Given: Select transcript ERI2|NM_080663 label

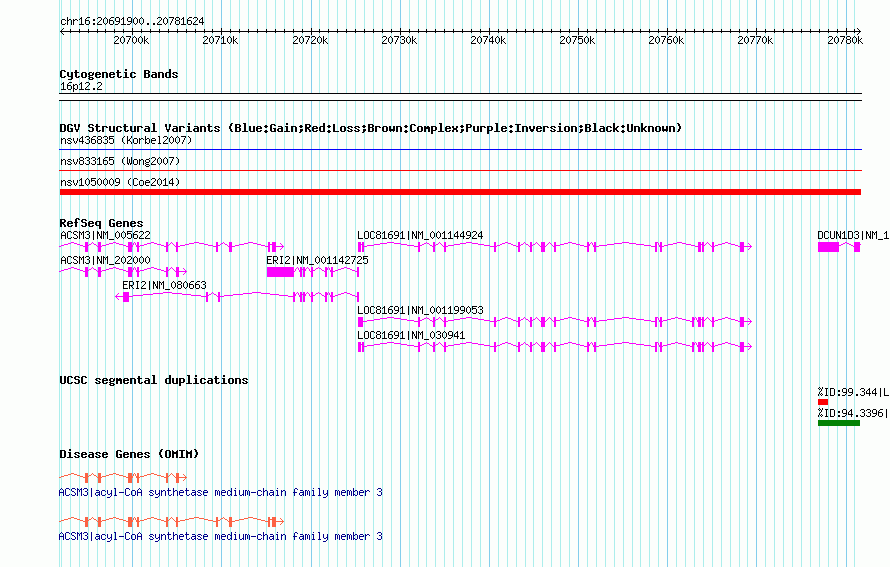Looking at the screenshot, I should tap(164, 285).
